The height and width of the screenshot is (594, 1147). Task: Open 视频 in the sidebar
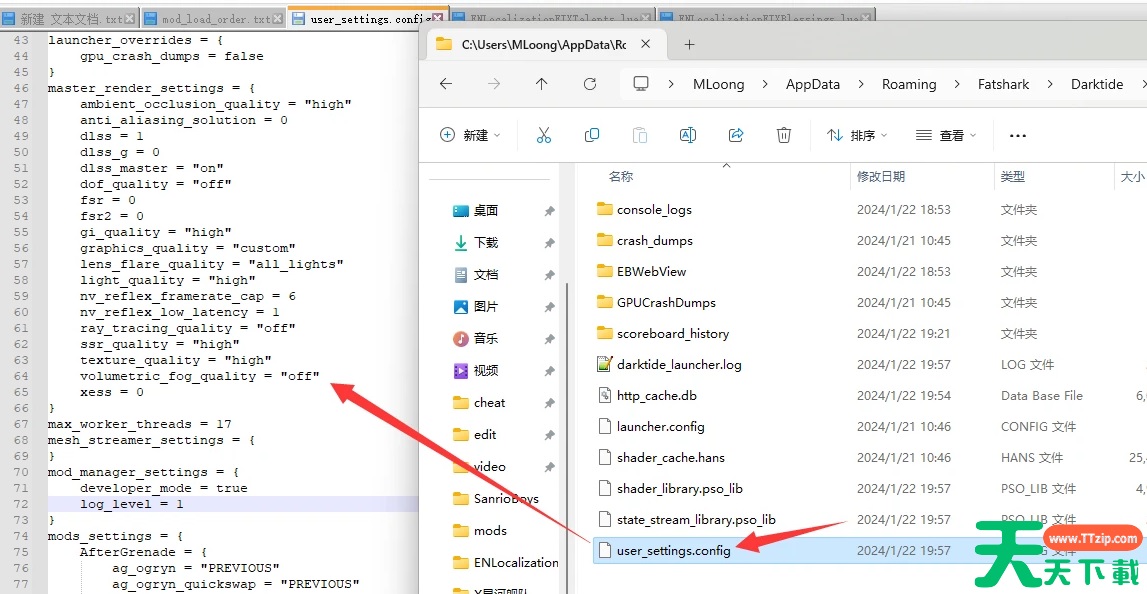click(486, 371)
